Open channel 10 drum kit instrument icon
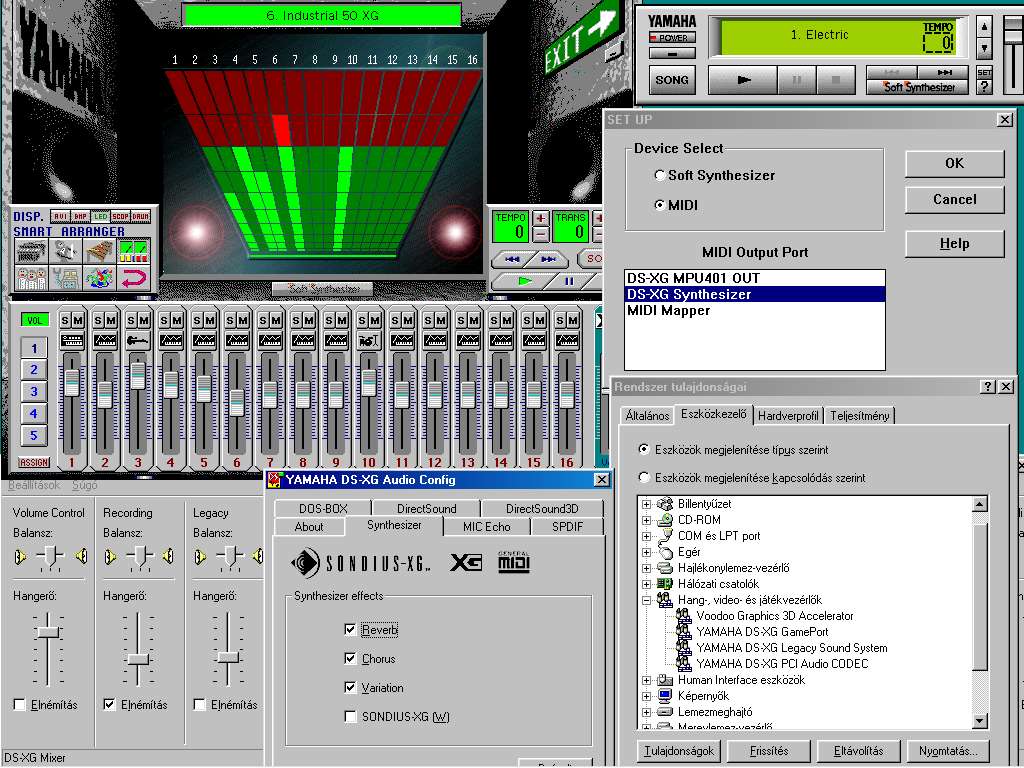The image size is (1024, 768). pos(369,340)
